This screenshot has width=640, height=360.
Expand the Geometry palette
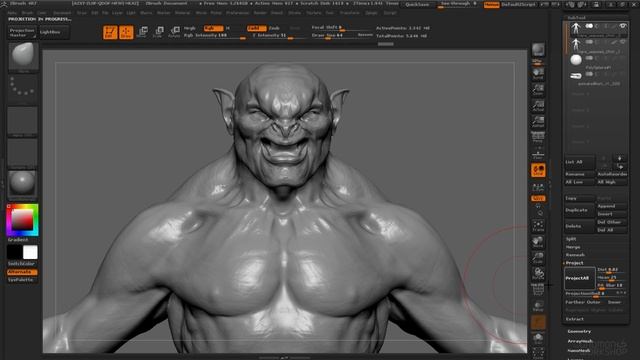click(x=579, y=331)
